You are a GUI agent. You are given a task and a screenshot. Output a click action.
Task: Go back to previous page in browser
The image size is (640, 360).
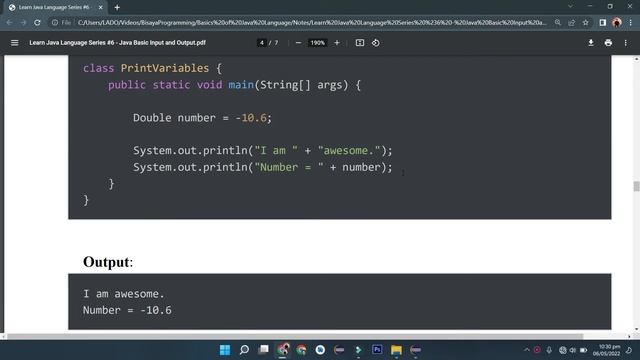tap(9, 23)
